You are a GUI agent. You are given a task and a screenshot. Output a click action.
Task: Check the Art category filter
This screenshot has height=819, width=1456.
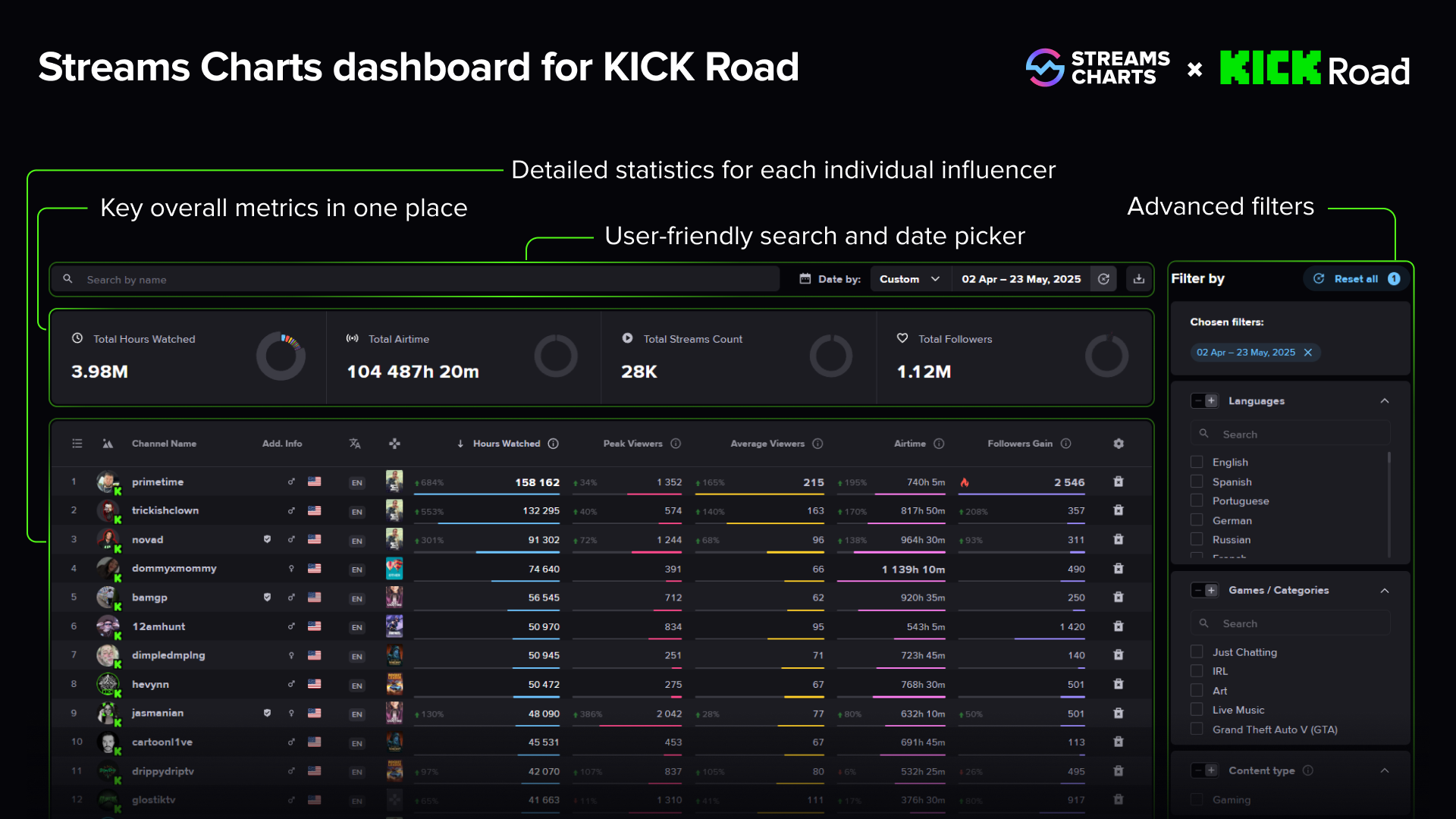[x=1197, y=691]
